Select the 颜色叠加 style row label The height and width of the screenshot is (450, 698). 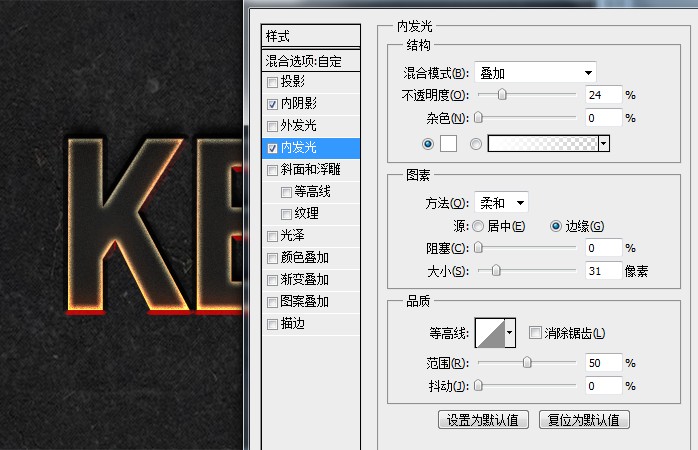point(304,258)
